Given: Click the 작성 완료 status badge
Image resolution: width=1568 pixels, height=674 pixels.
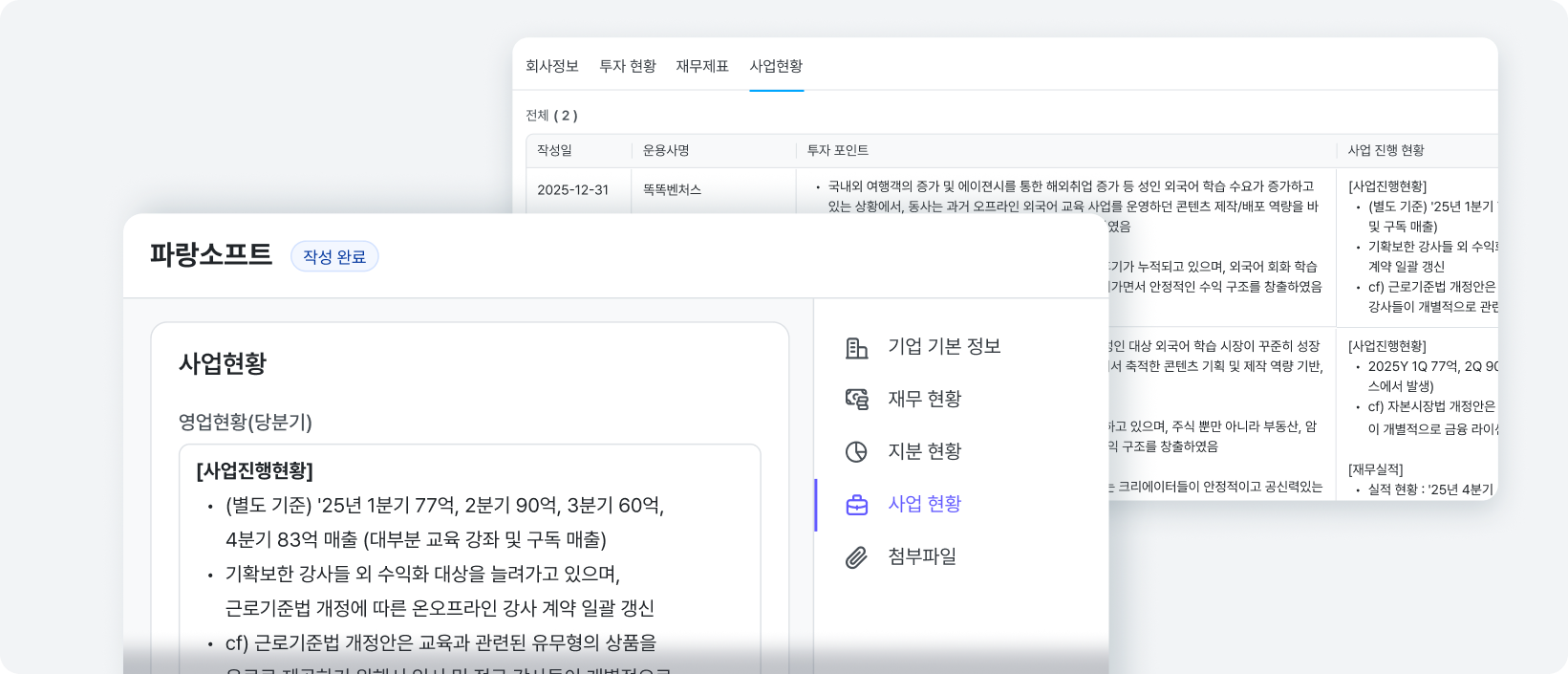Looking at the screenshot, I should [x=334, y=256].
